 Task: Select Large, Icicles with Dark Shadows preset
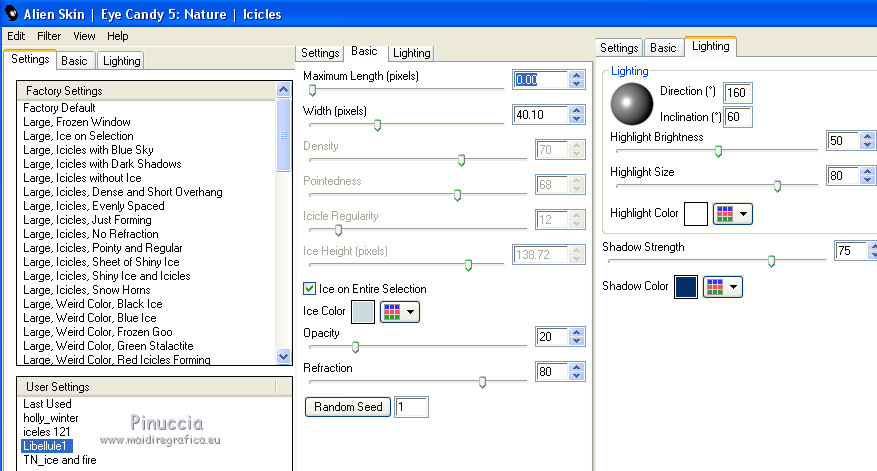102,164
